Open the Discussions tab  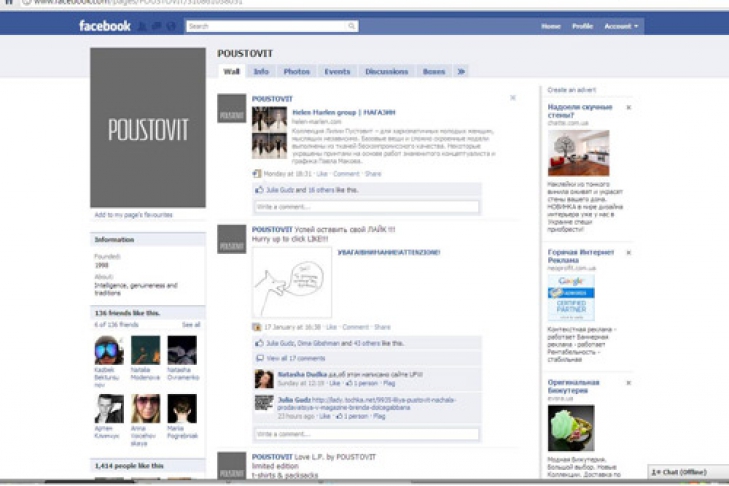pyautogui.click(x=386, y=72)
